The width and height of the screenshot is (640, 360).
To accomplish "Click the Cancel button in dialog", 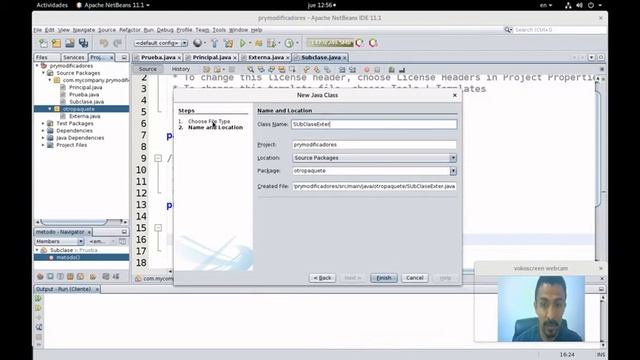I will [x=415, y=278].
